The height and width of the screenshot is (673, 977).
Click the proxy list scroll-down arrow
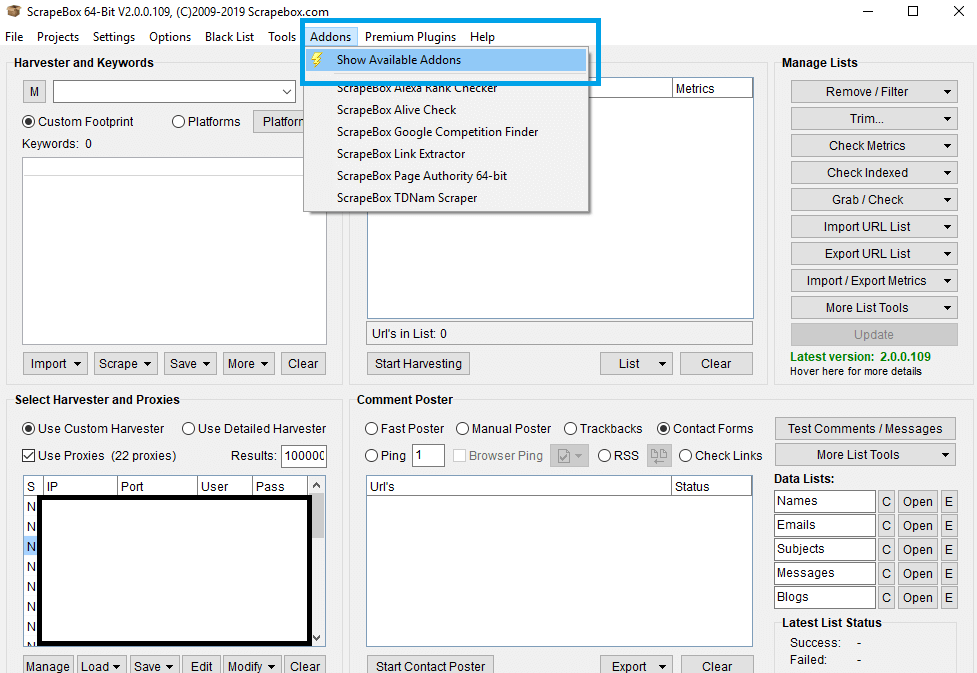[317, 637]
